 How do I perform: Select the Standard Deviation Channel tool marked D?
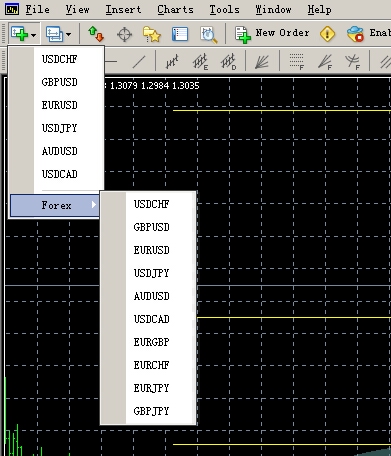coord(229,62)
